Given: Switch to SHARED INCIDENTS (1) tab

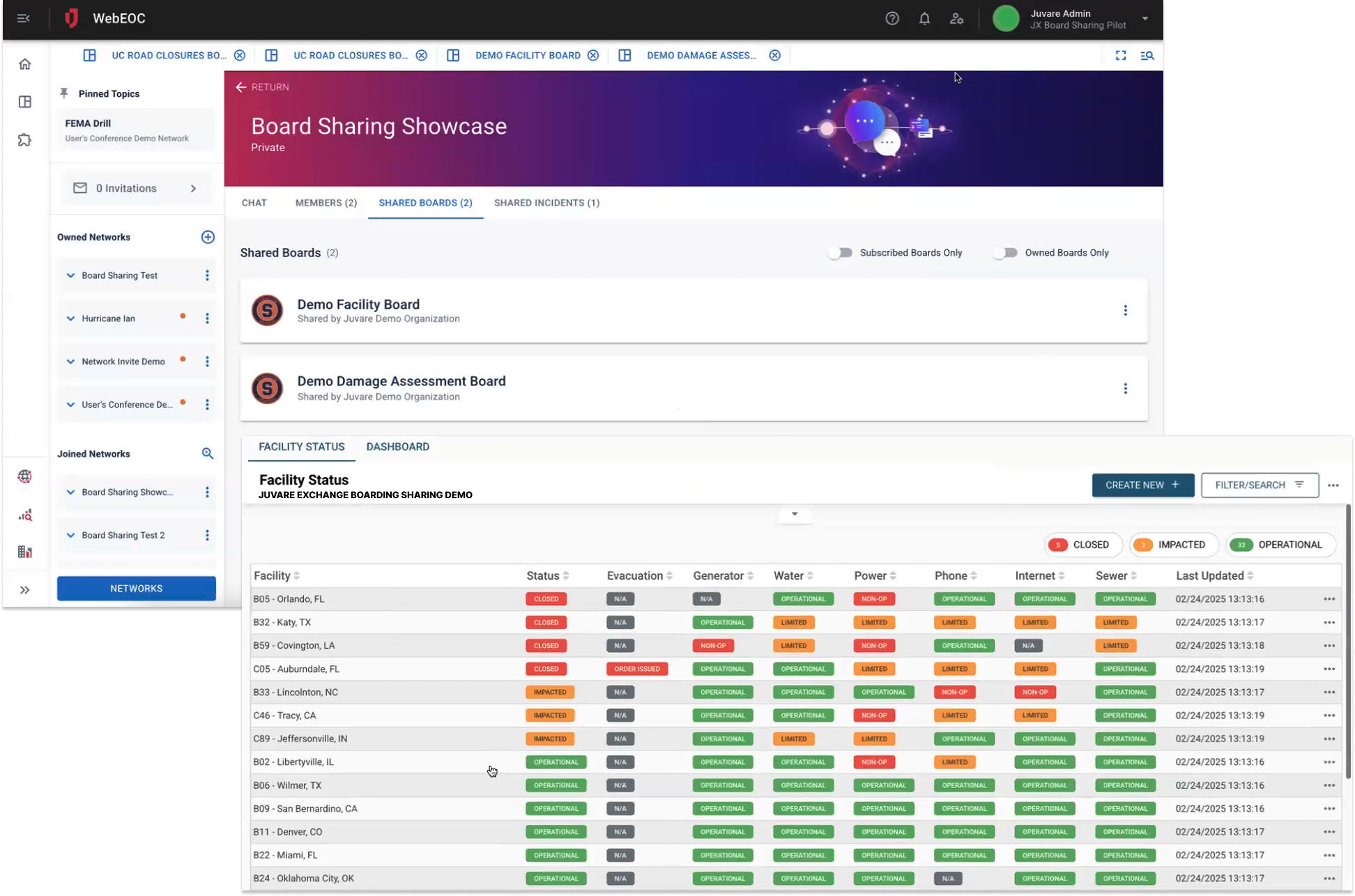Looking at the screenshot, I should (546, 203).
